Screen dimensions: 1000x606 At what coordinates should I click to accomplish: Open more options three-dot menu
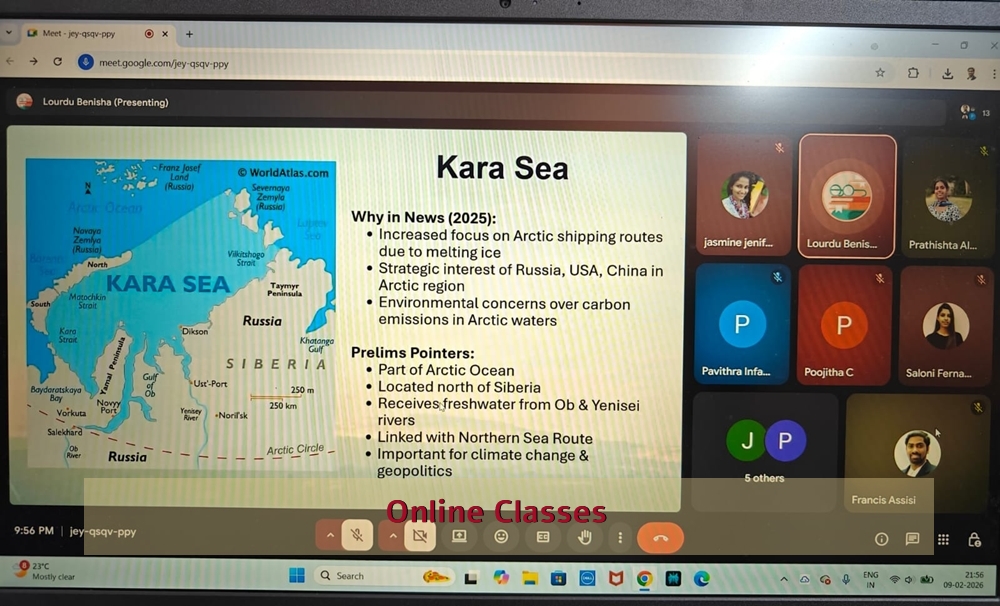click(x=620, y=537)
